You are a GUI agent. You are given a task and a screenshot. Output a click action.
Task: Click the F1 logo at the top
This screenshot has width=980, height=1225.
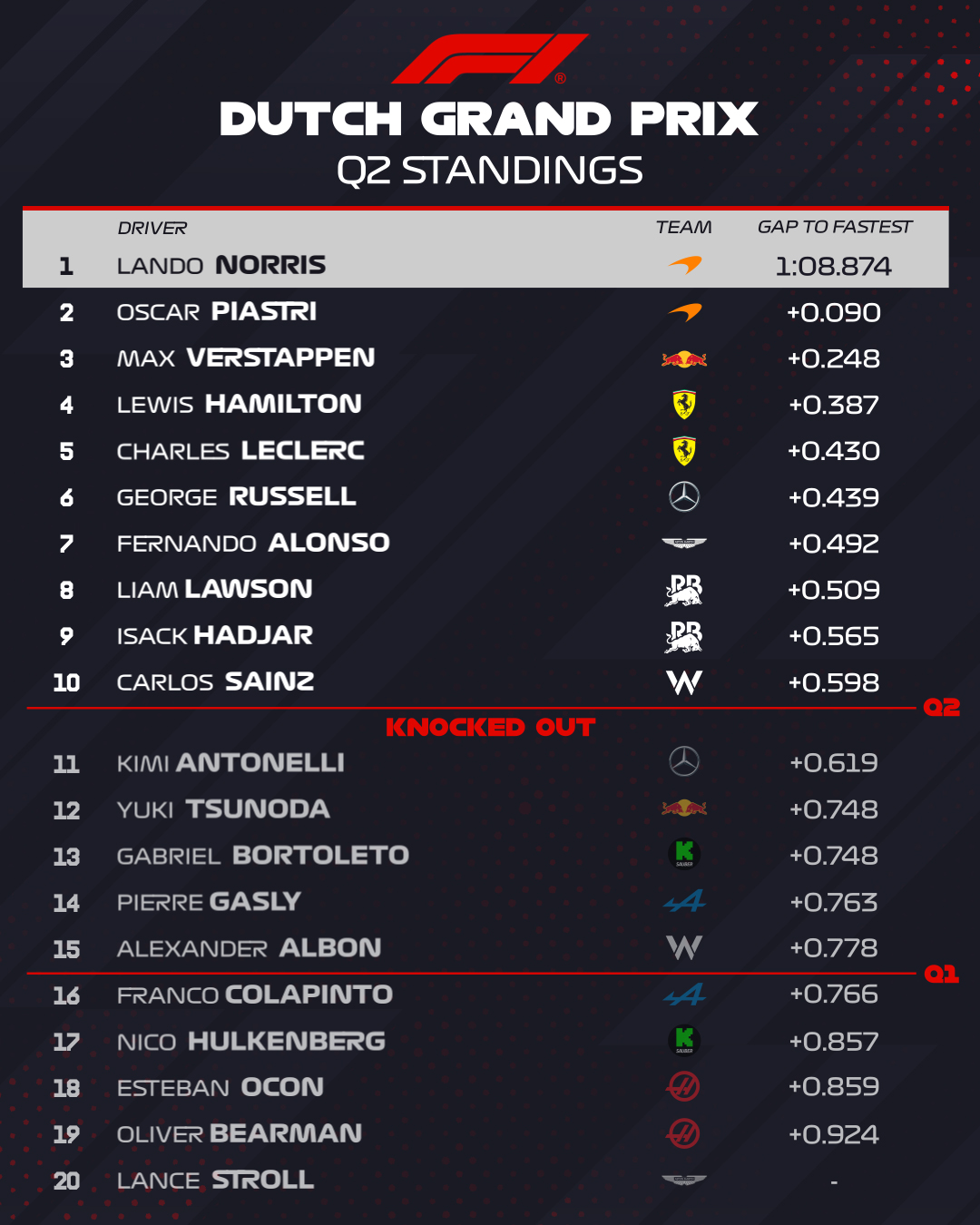coord(490,59)
